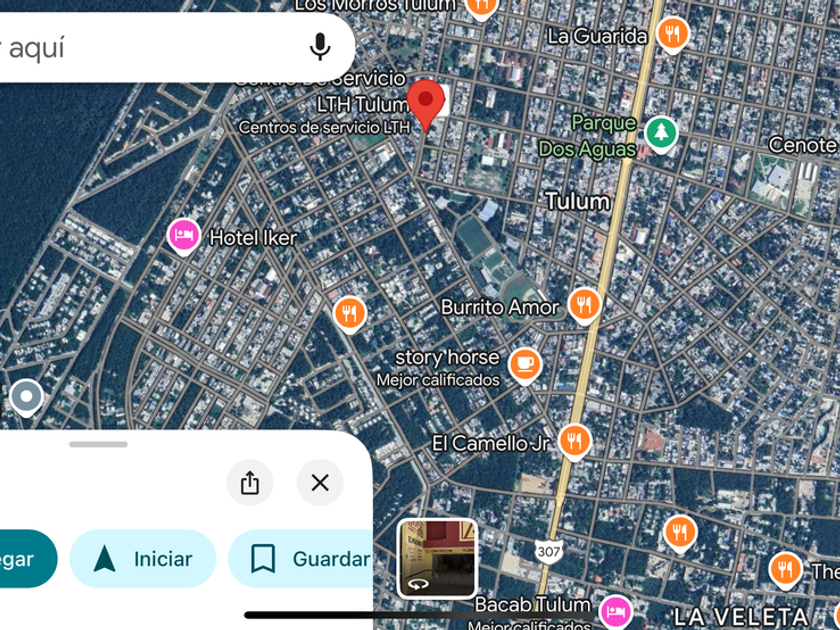This screenshot has height=630, width=840.
Task: Start navigation with the Iniciar button
Action: (142, 559)
